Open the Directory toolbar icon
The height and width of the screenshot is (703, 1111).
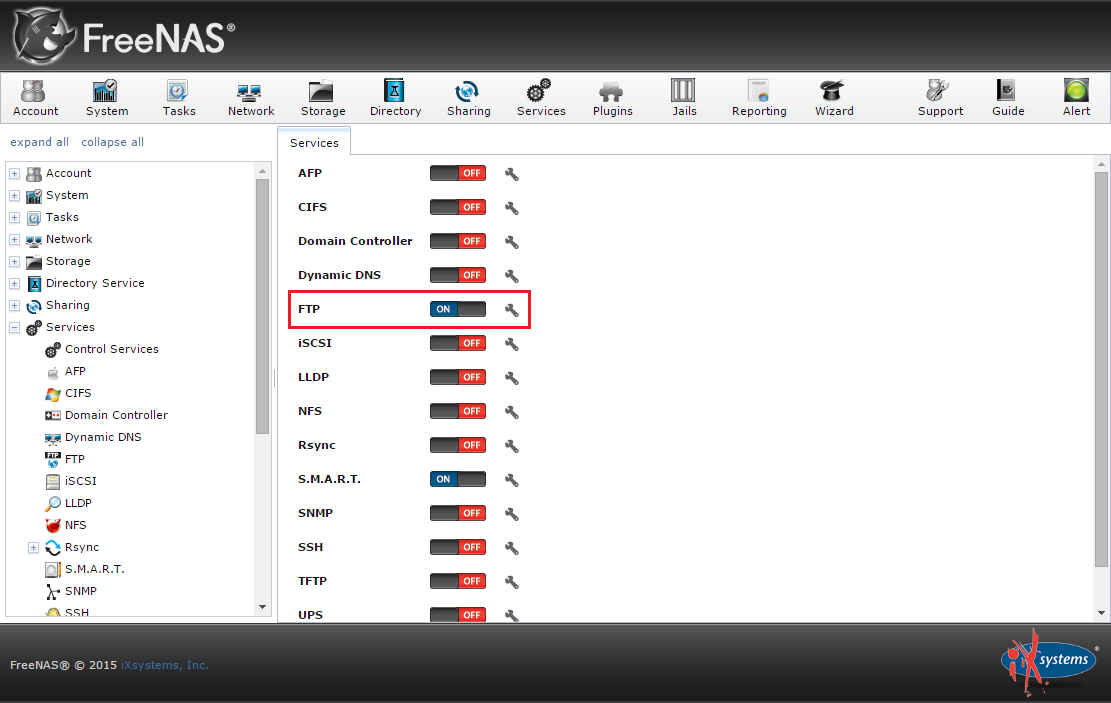(x=395, y=98)
